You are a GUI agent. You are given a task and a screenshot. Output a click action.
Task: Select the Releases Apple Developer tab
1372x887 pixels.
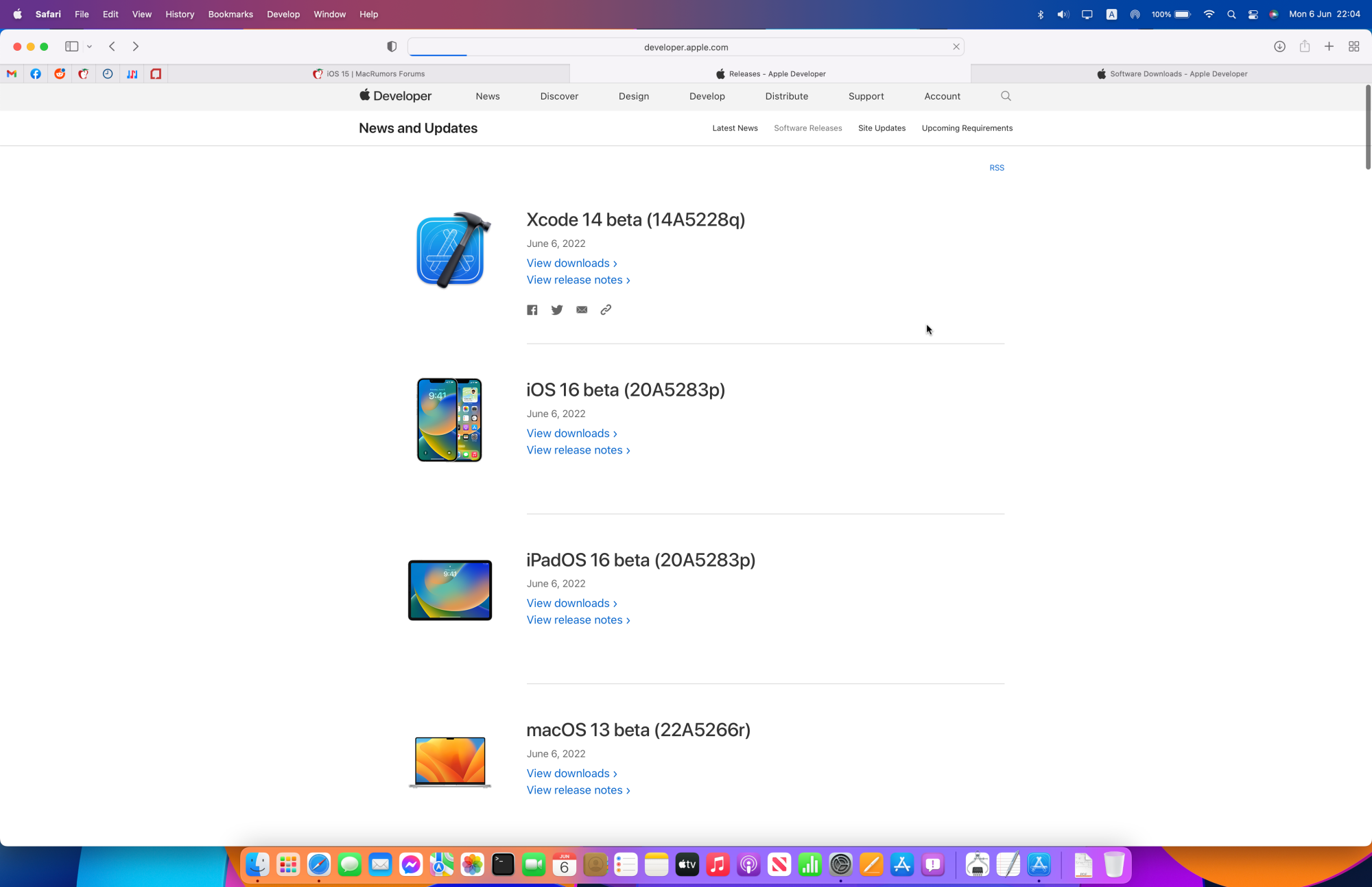pos(770,74)
